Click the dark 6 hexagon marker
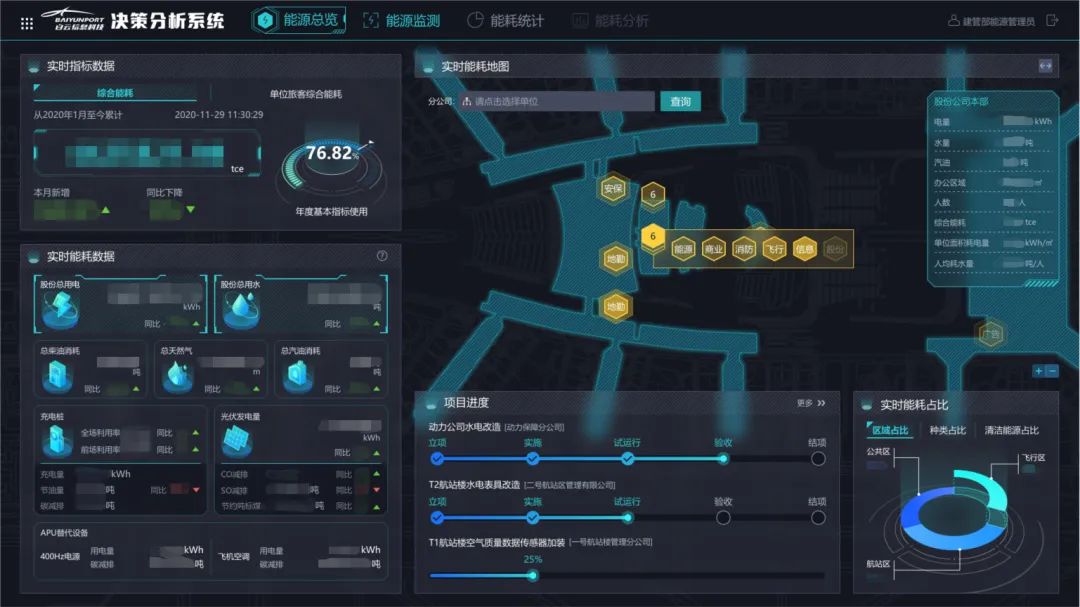This screenshot has width=1080, height=607. pyautogui.click(x=653, y=194)
